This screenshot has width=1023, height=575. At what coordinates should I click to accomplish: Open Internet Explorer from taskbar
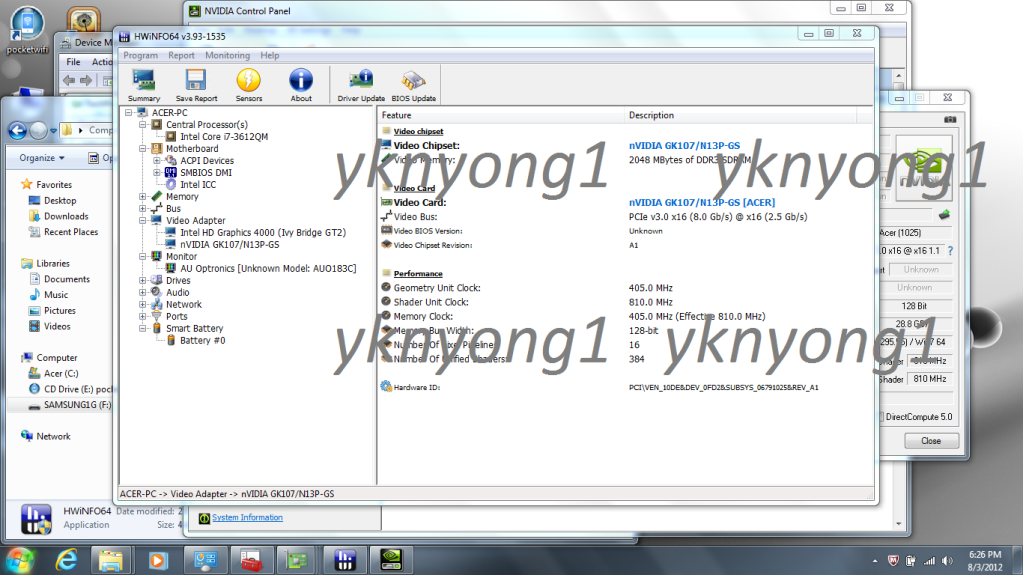coord(66,560)
